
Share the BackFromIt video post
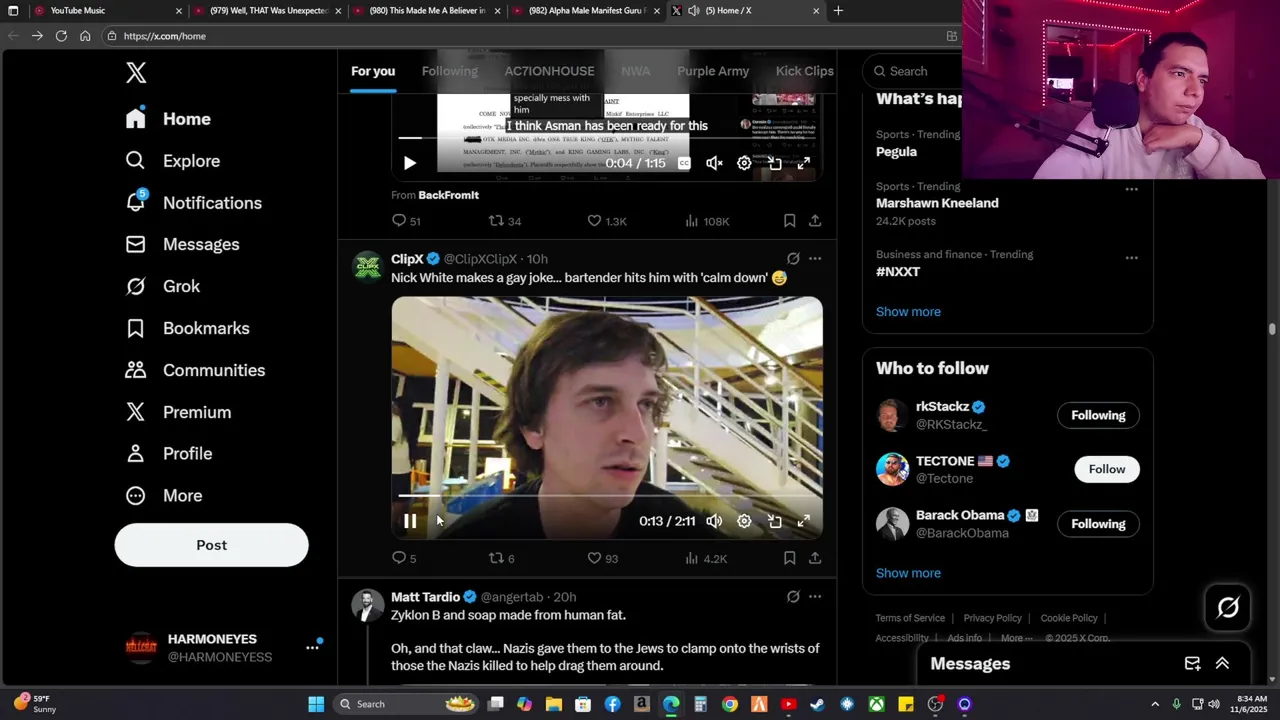click(x=815, y=221)
